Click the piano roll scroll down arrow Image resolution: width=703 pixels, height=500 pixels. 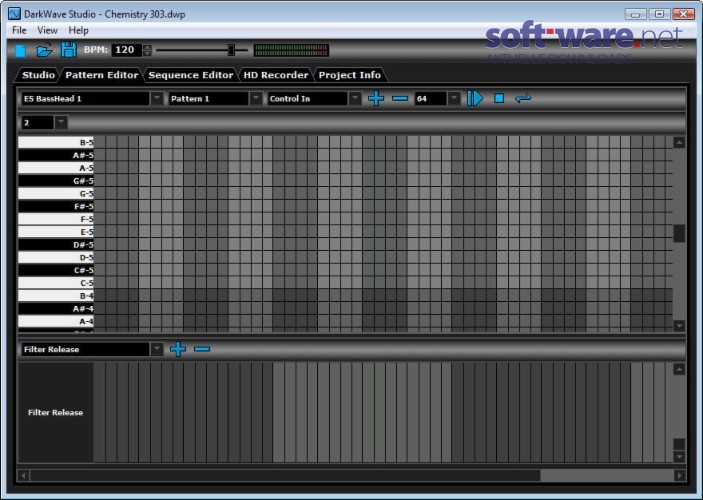pyautogui.click(x=679, y=326)
